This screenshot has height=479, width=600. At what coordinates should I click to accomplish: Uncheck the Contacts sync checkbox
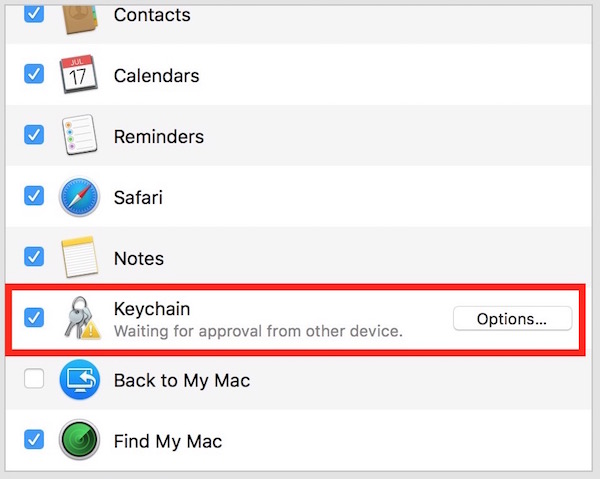pos(34,14)
